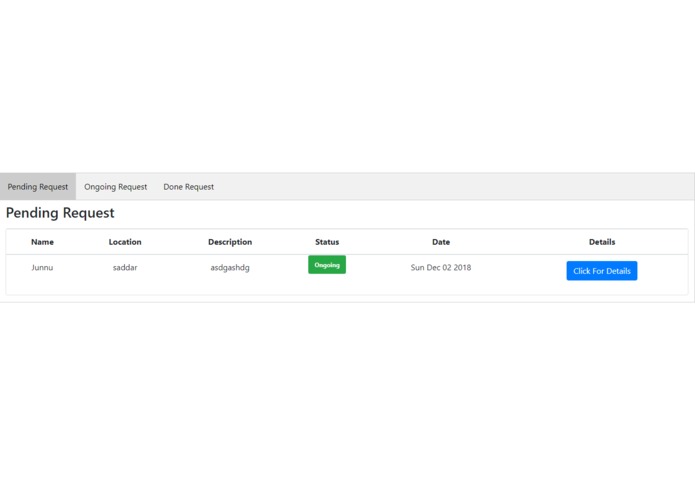This screenshot has width=695, height=494.
Task: Select the Status column header
Action: coord(327,242)
